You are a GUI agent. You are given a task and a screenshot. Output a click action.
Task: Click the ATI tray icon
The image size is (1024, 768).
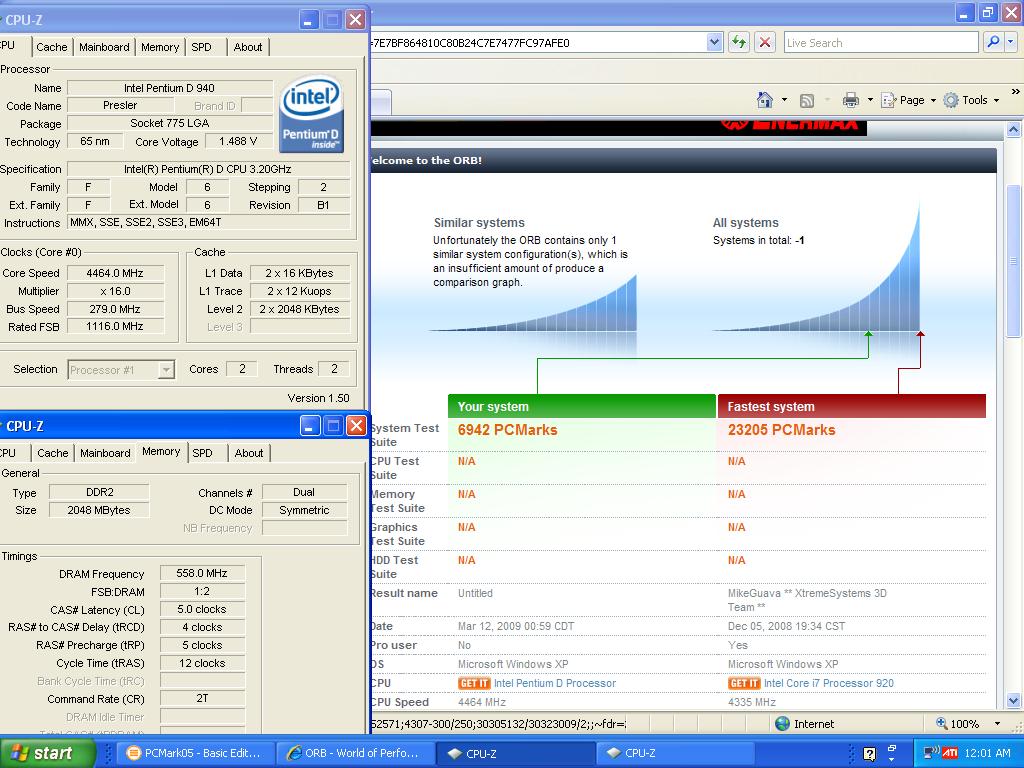point(950,753)
